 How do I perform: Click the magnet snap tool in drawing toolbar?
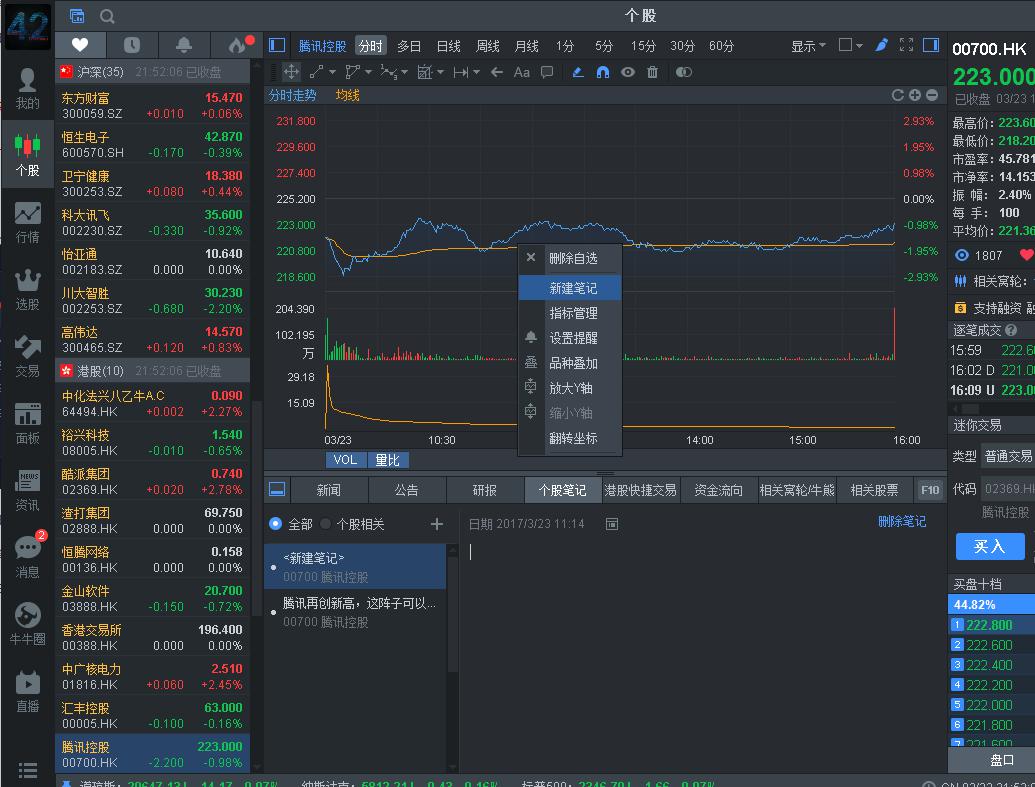[x=602, y=72]
